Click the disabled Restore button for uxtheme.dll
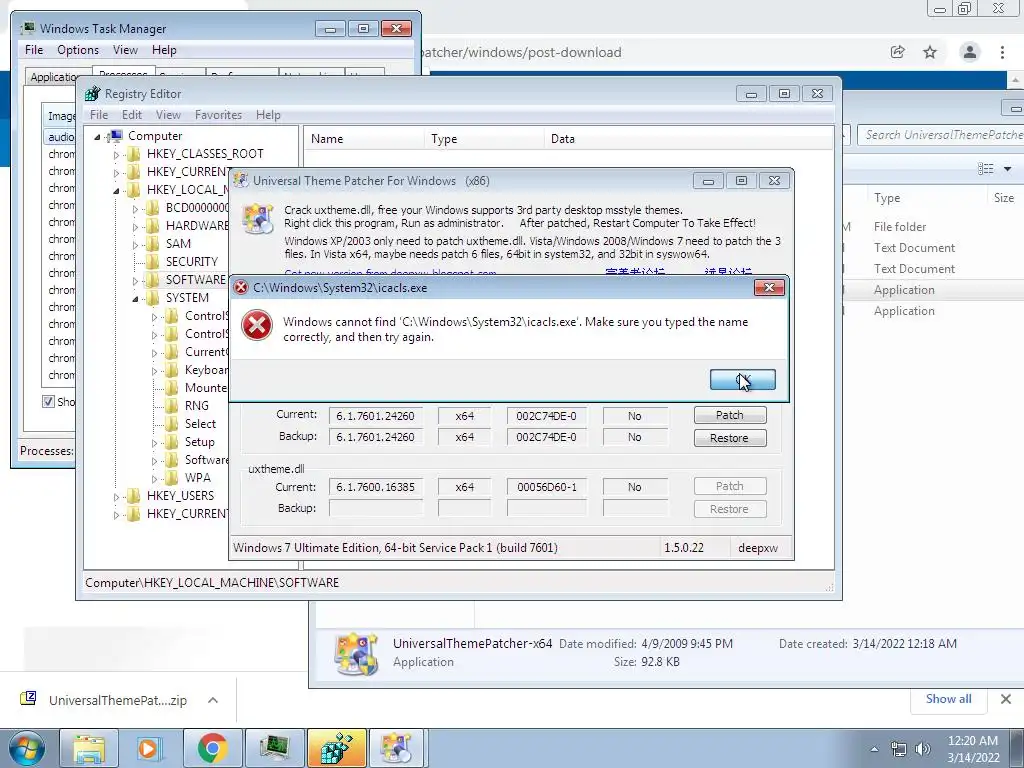 coord(729,509)
